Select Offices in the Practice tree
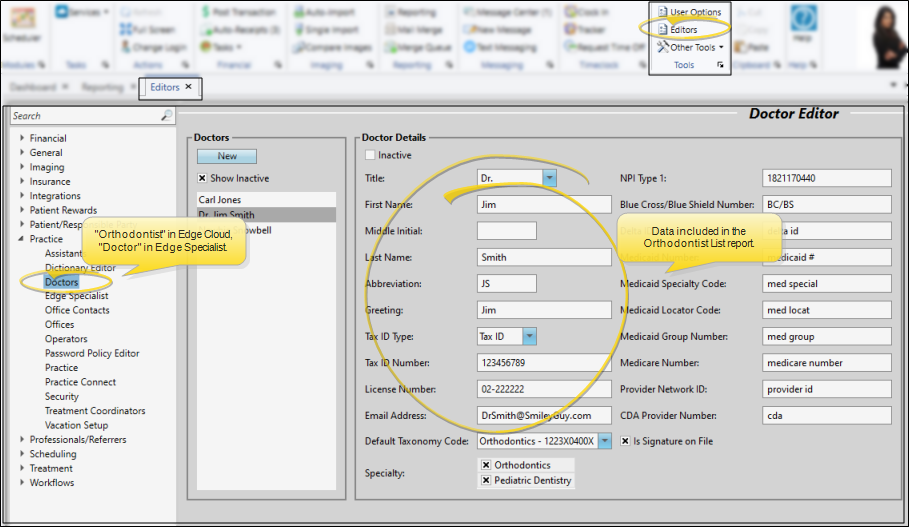The image size is (909, 528). point(59,325)
